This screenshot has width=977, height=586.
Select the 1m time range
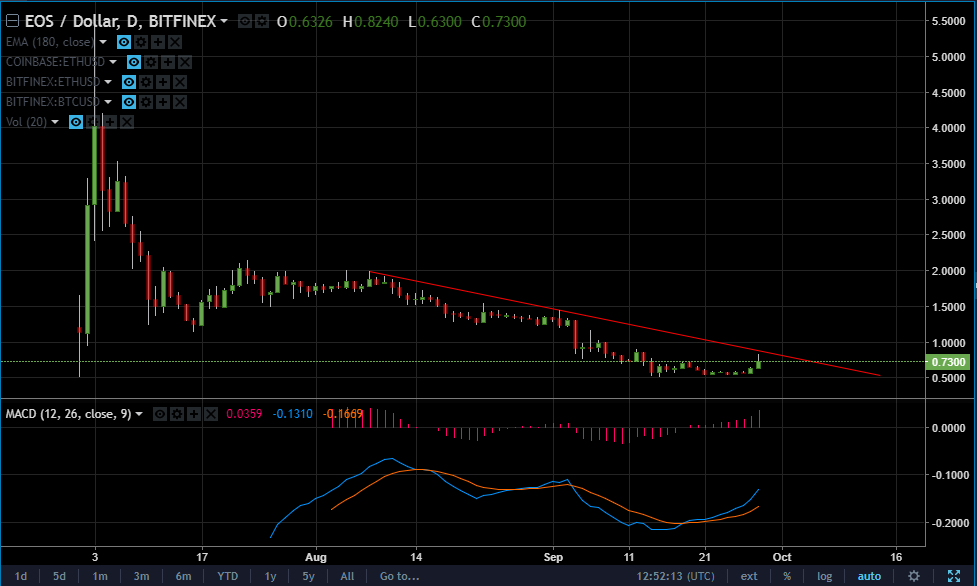[100, 576]
